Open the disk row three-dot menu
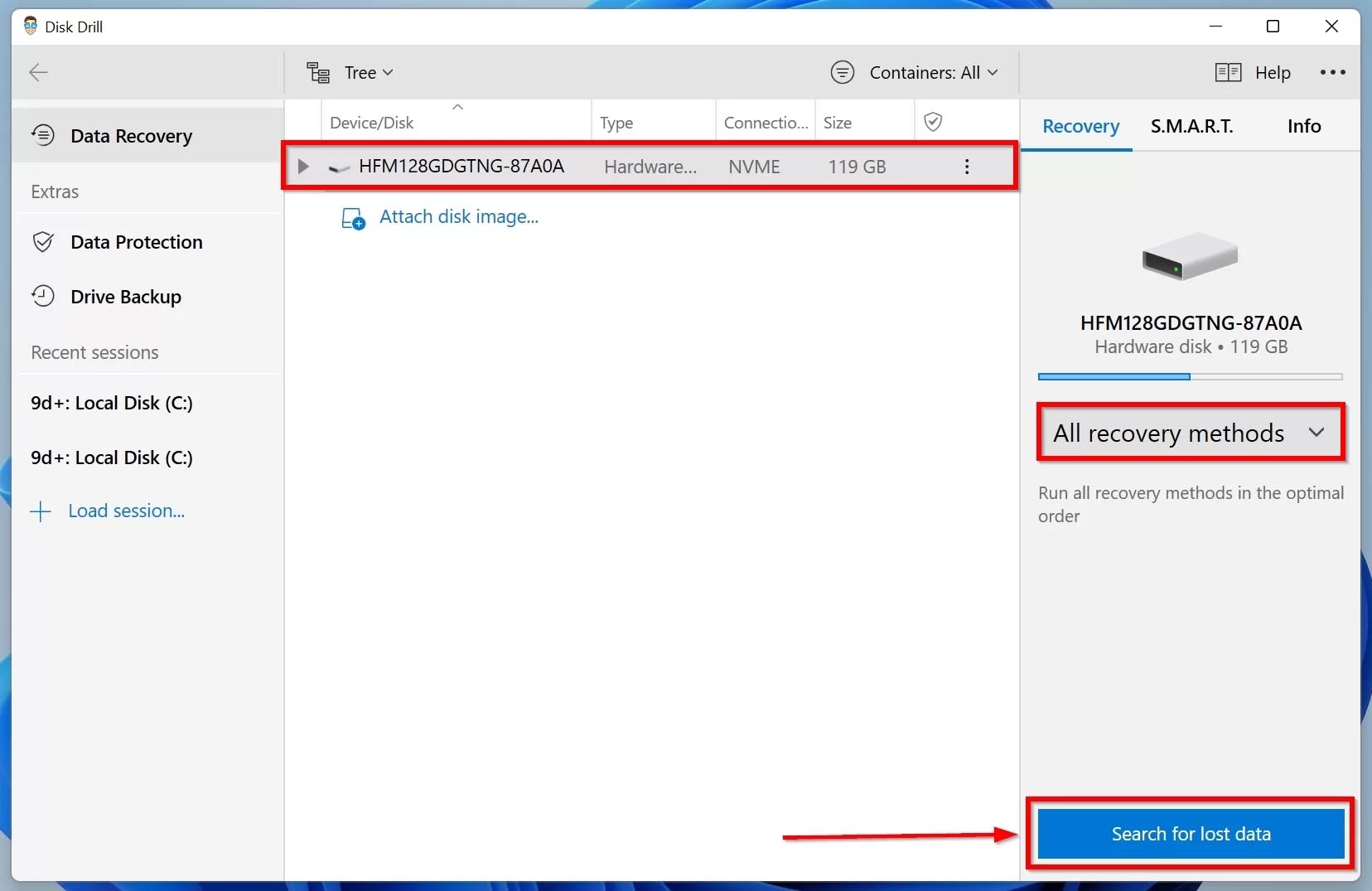This screenshot has height=891, width=1372. 966,167
